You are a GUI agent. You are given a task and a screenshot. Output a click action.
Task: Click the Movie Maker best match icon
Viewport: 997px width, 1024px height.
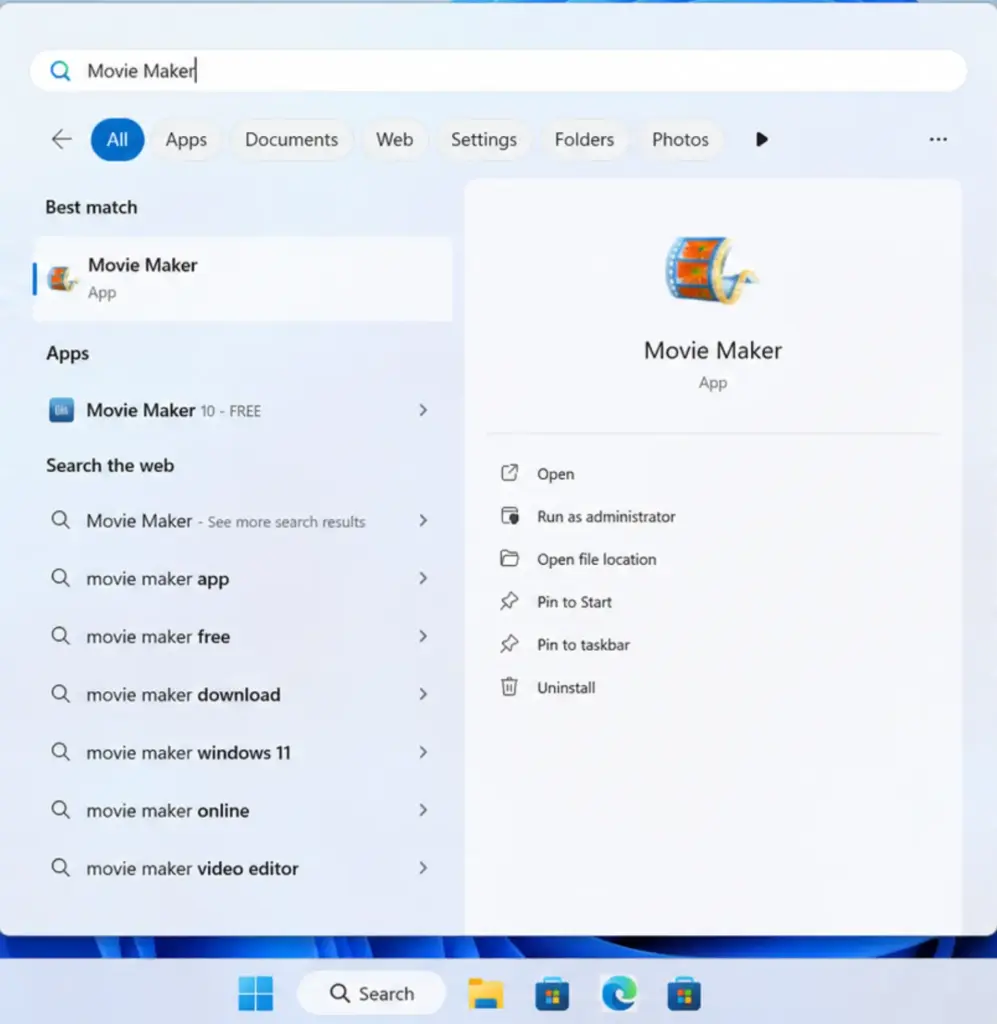click(x=62, y=279)
